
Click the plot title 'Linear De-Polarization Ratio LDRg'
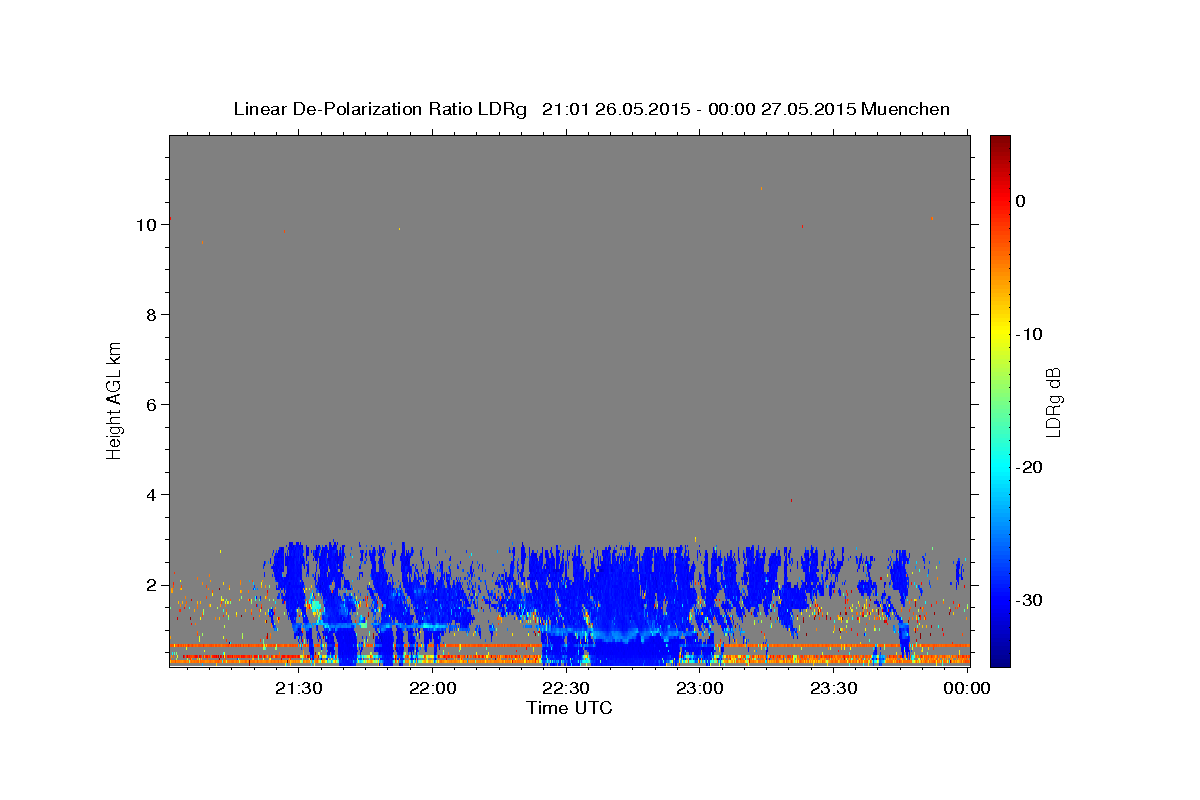click(x=380, y=109)
